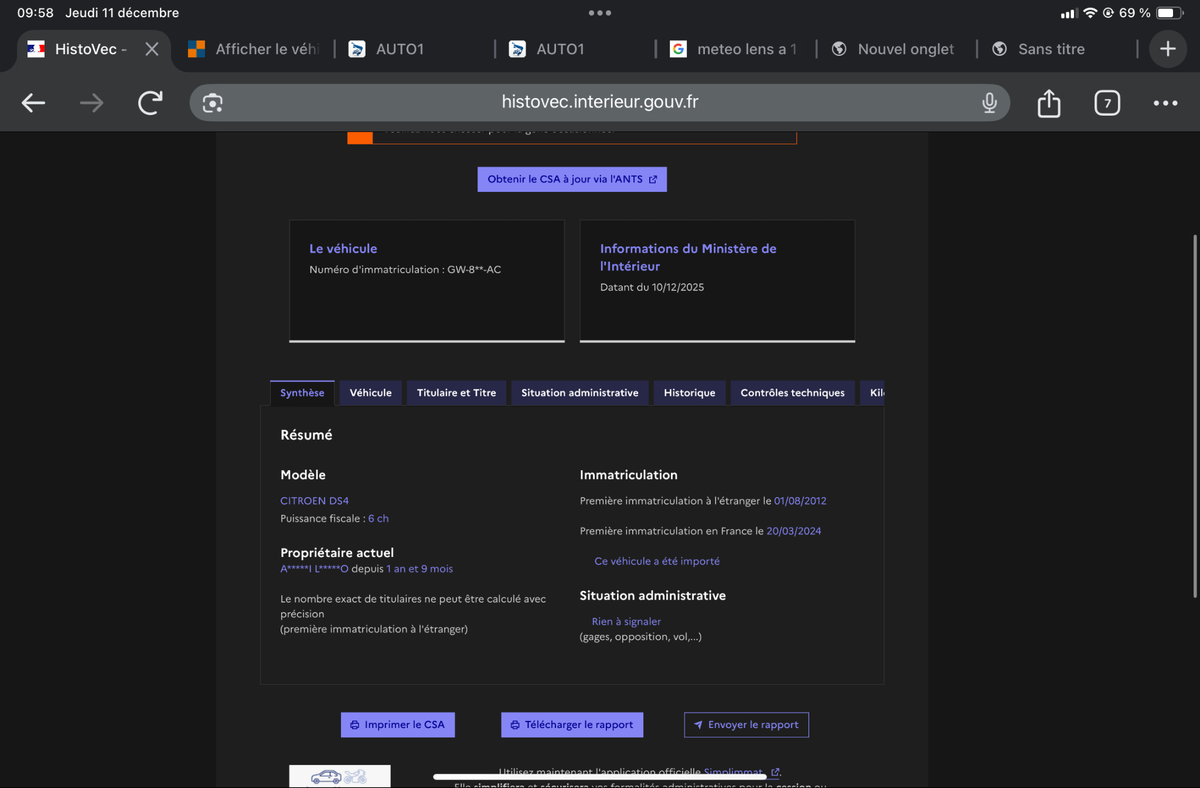1200x788 pixels.
Task: Select the Situation administrative tab
Action: 579,393
